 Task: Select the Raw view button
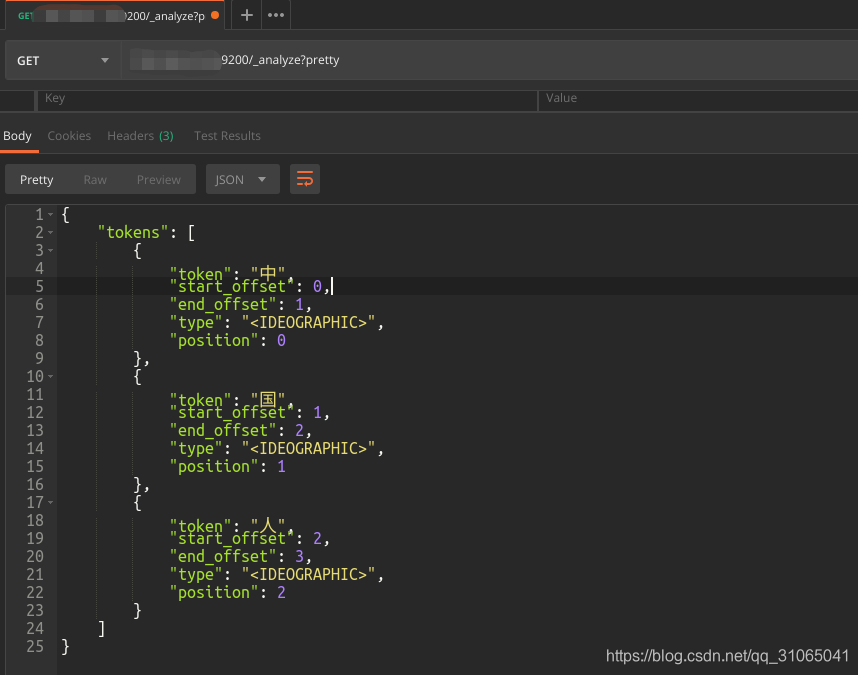click(95, 179)
